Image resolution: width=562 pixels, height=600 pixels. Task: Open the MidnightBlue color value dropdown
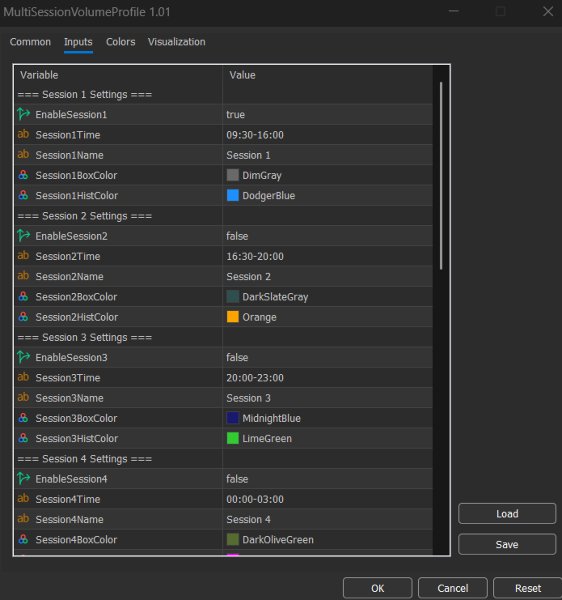(x=327, y=418)
